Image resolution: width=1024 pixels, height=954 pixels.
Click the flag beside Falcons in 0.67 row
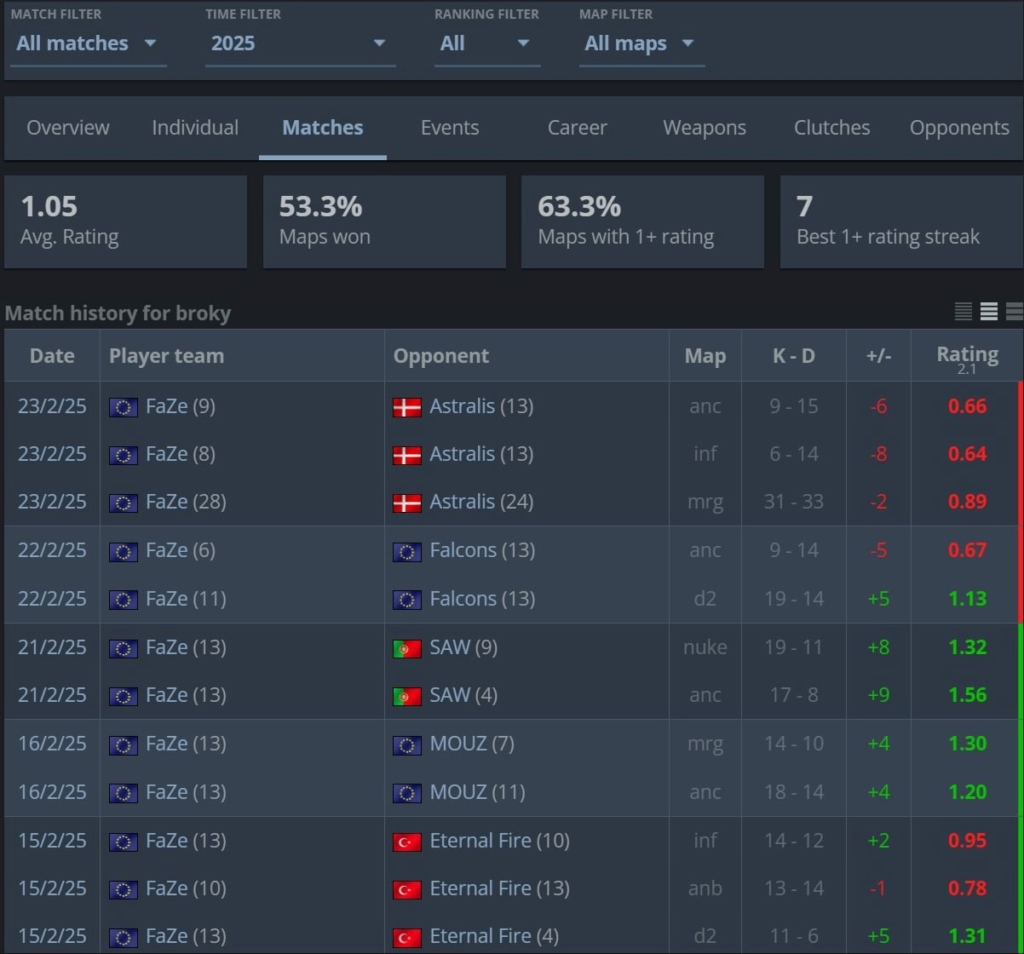[407, 552]
